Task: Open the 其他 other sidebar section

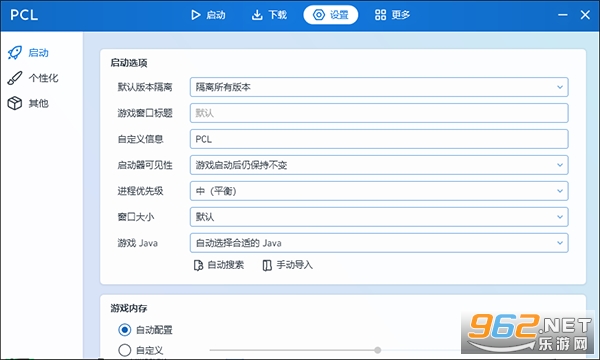Action: (28, 103)
